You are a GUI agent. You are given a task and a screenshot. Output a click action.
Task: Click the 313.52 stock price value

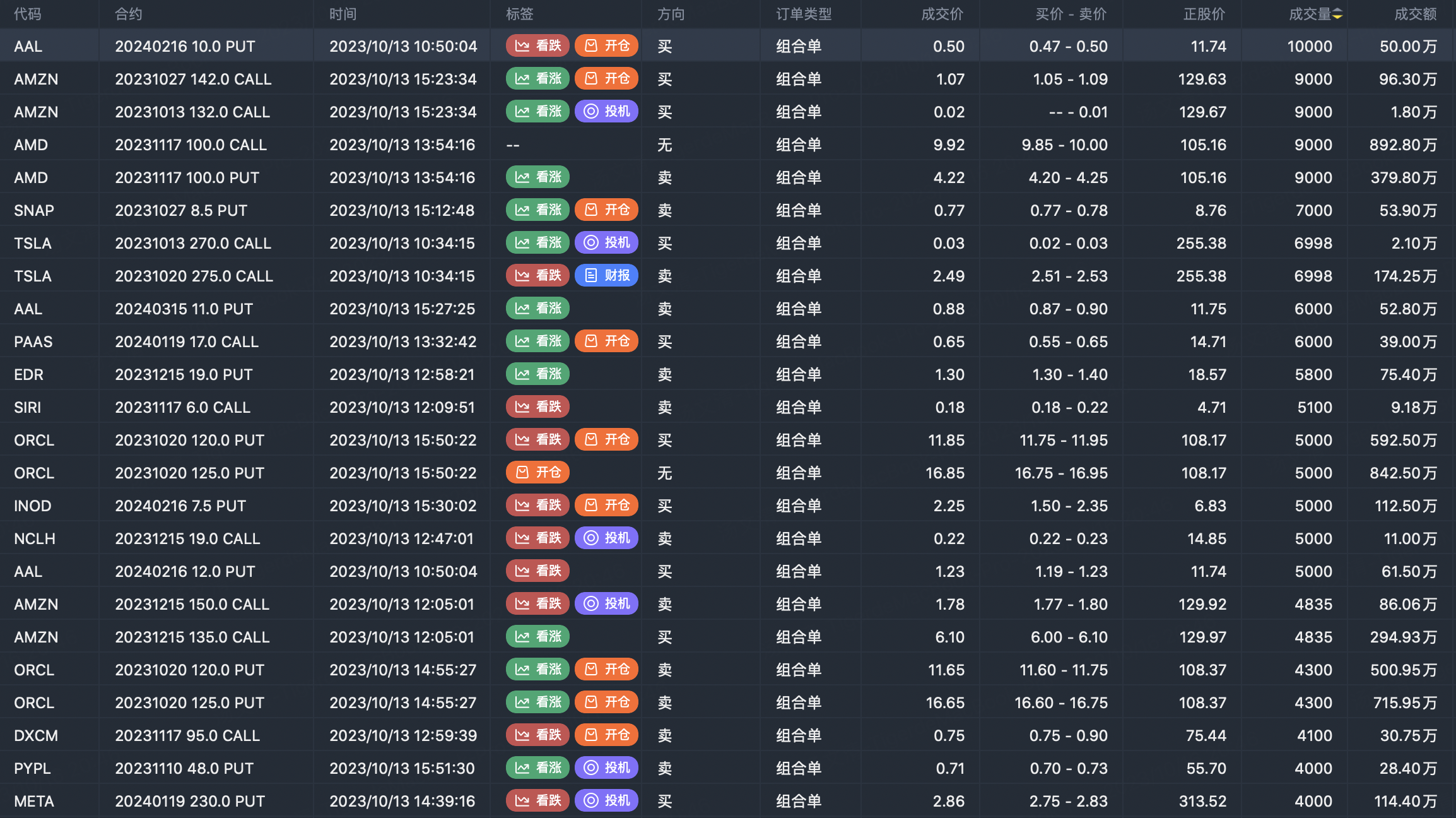(x=1202, y=801)
